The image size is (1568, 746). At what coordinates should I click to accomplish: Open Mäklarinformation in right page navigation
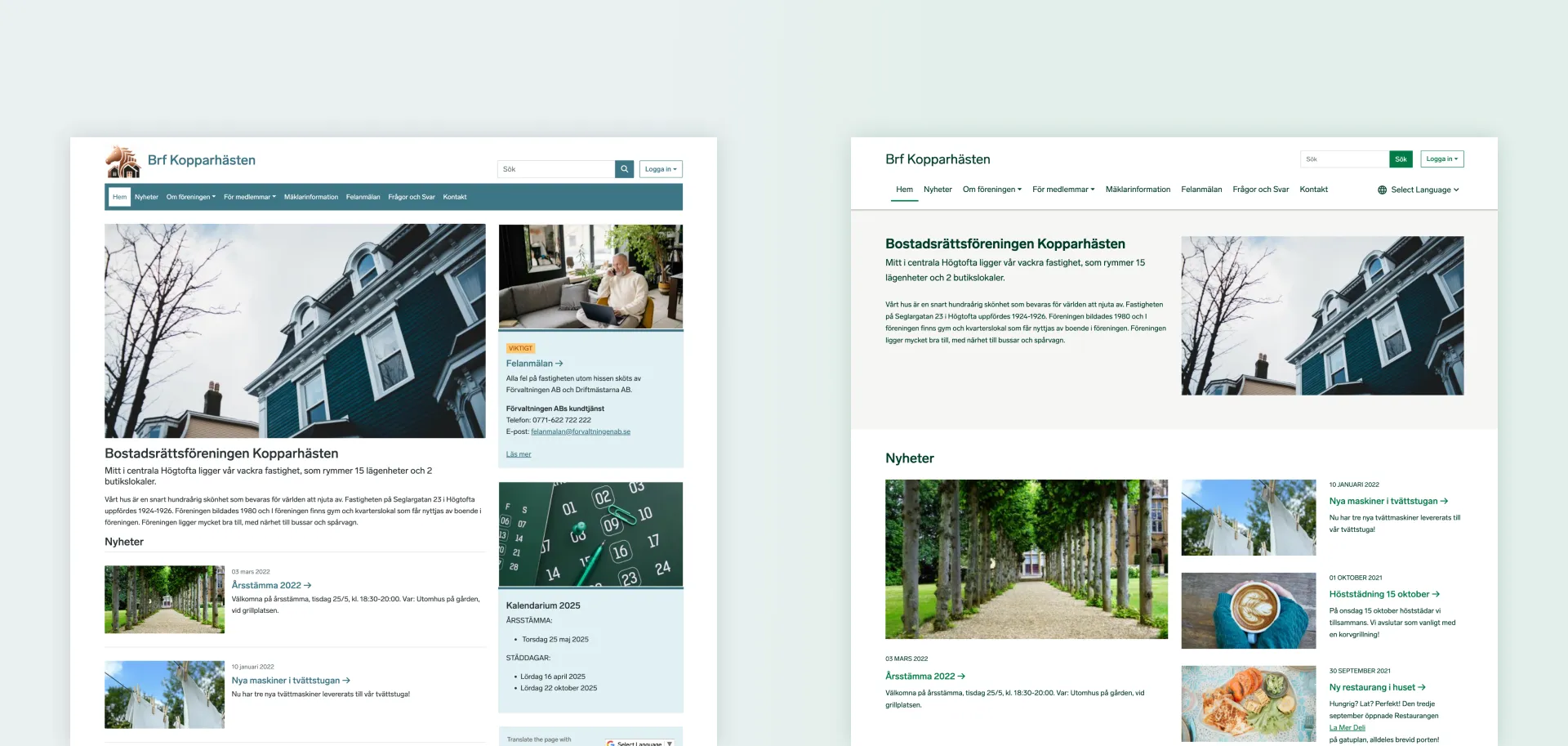point(1138,190)
